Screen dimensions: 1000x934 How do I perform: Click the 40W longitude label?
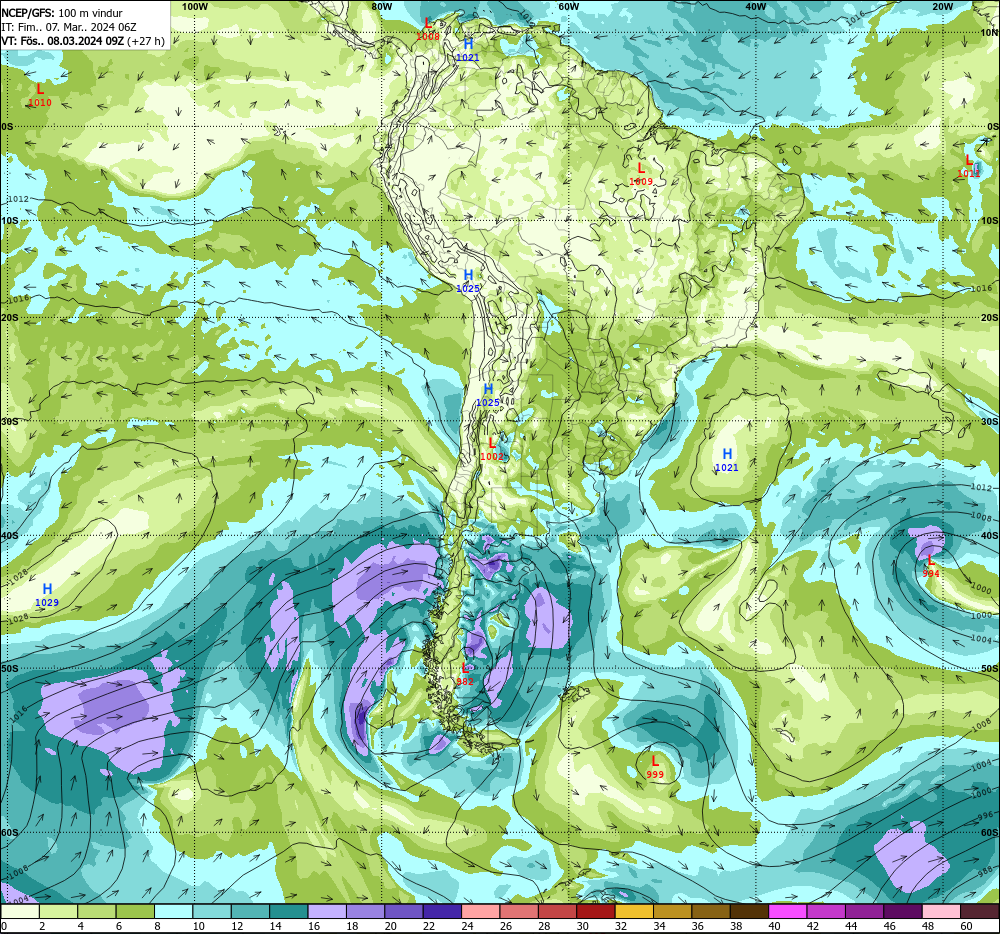[x=756, y=6]
